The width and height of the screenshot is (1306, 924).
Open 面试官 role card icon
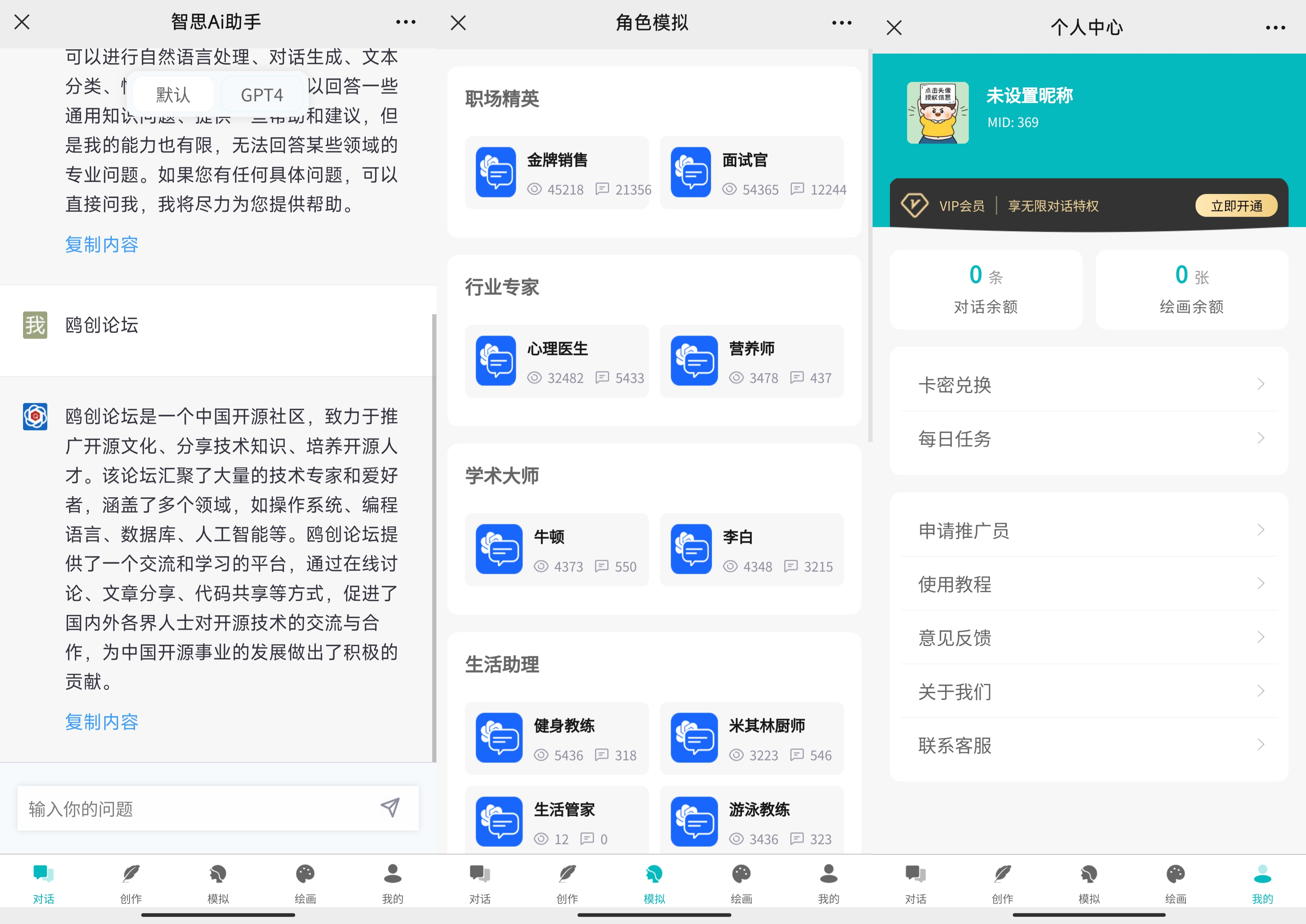click(x=690, y=172)
